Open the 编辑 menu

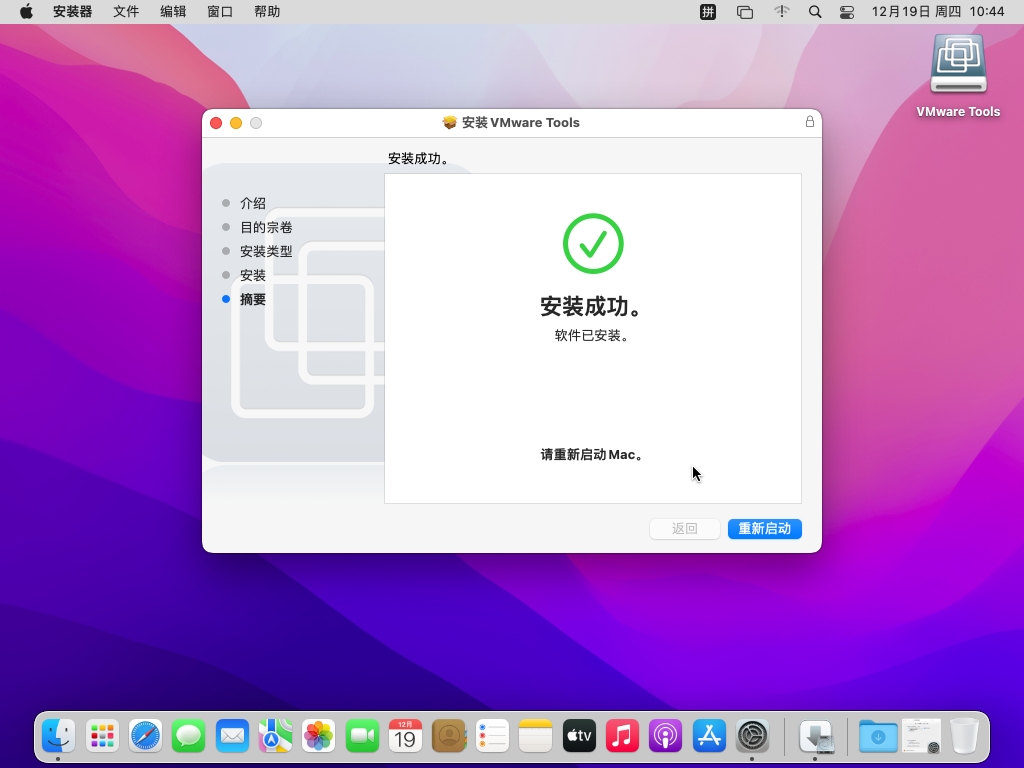173,12
